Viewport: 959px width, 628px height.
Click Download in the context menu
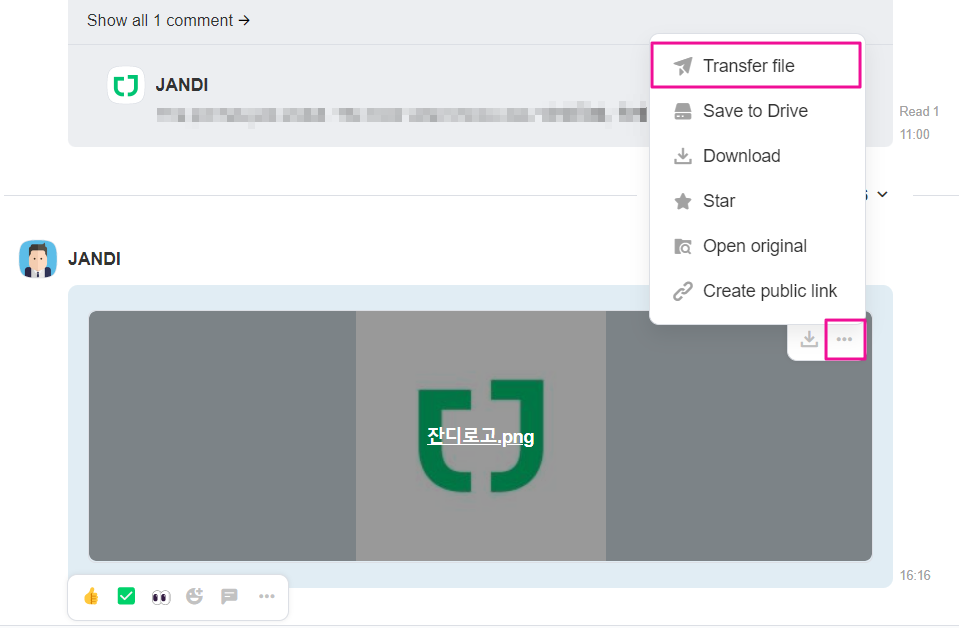pyautogui.click(x=757, y=156)
